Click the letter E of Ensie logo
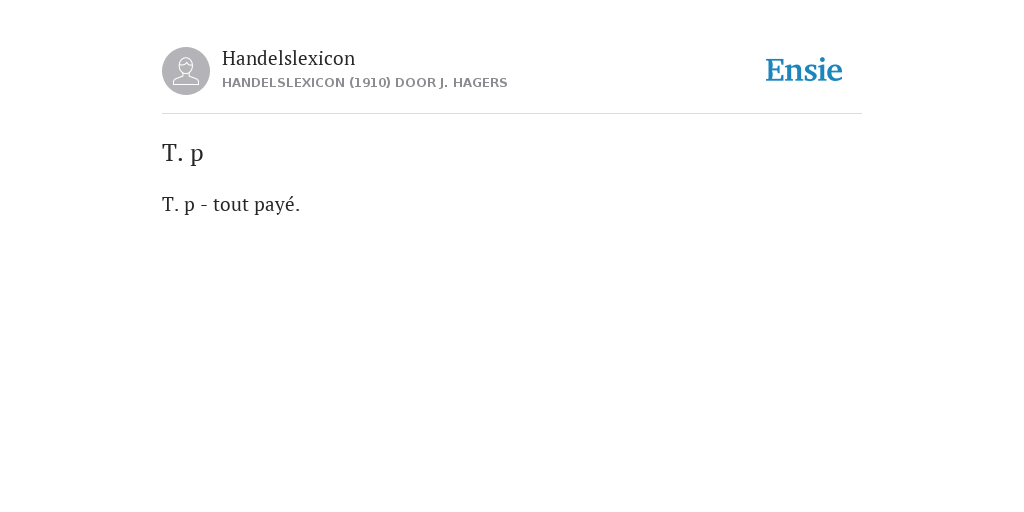 coord(775,71)
